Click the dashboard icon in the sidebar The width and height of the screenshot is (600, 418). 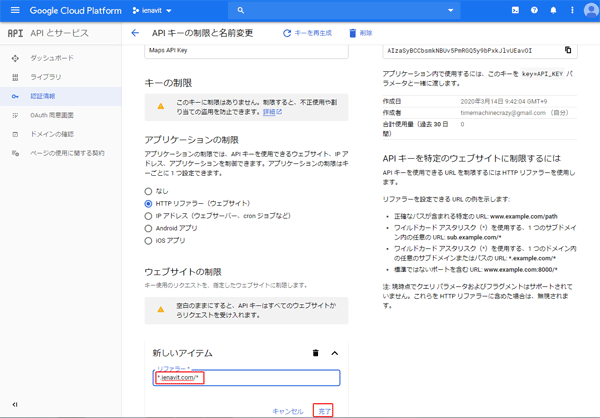(x=15, y=58)
